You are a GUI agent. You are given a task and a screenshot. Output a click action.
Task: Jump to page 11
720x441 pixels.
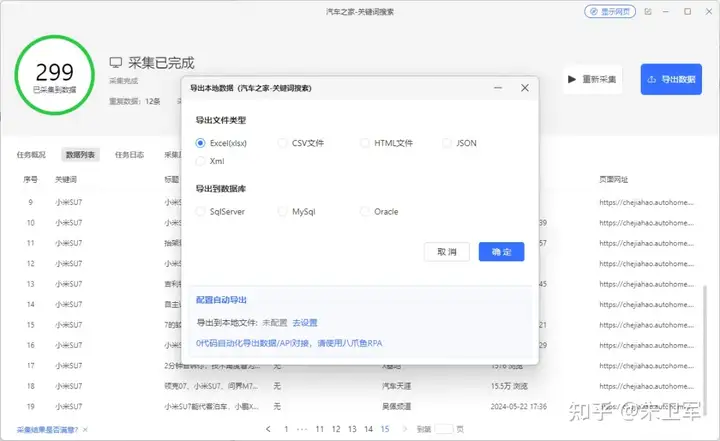(x=320, y=429)
